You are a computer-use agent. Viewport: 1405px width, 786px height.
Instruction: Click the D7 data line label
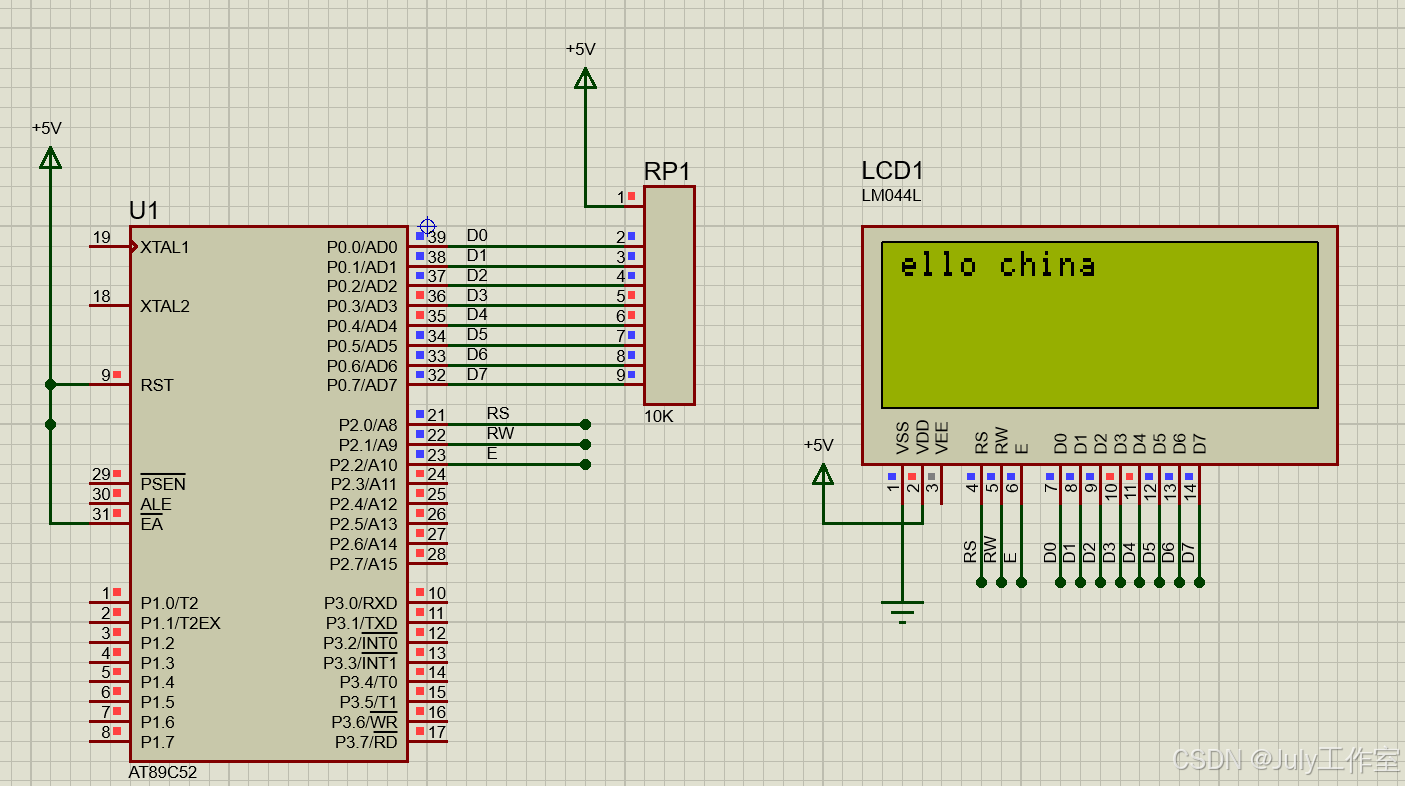click(x=479, y=374)
